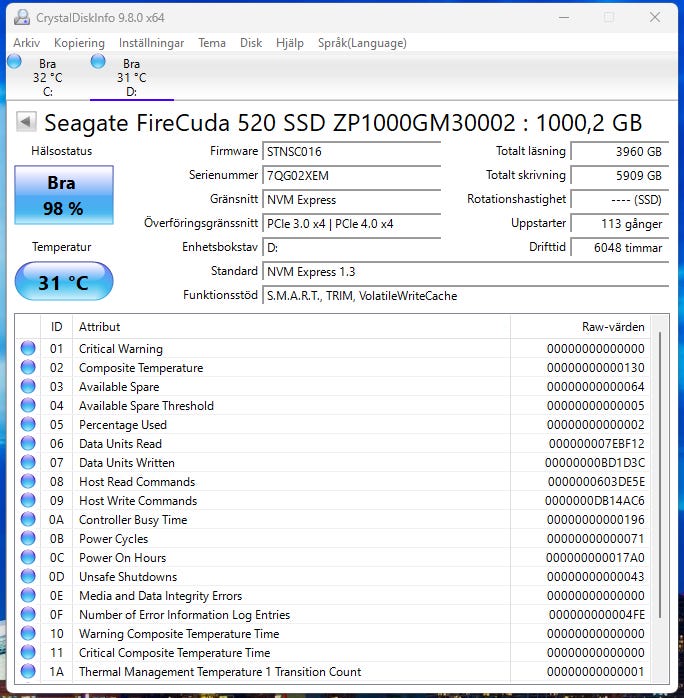Click the 31 °C temperature button
The height and width of the screenshot is (698, 684).
point(64,283)
